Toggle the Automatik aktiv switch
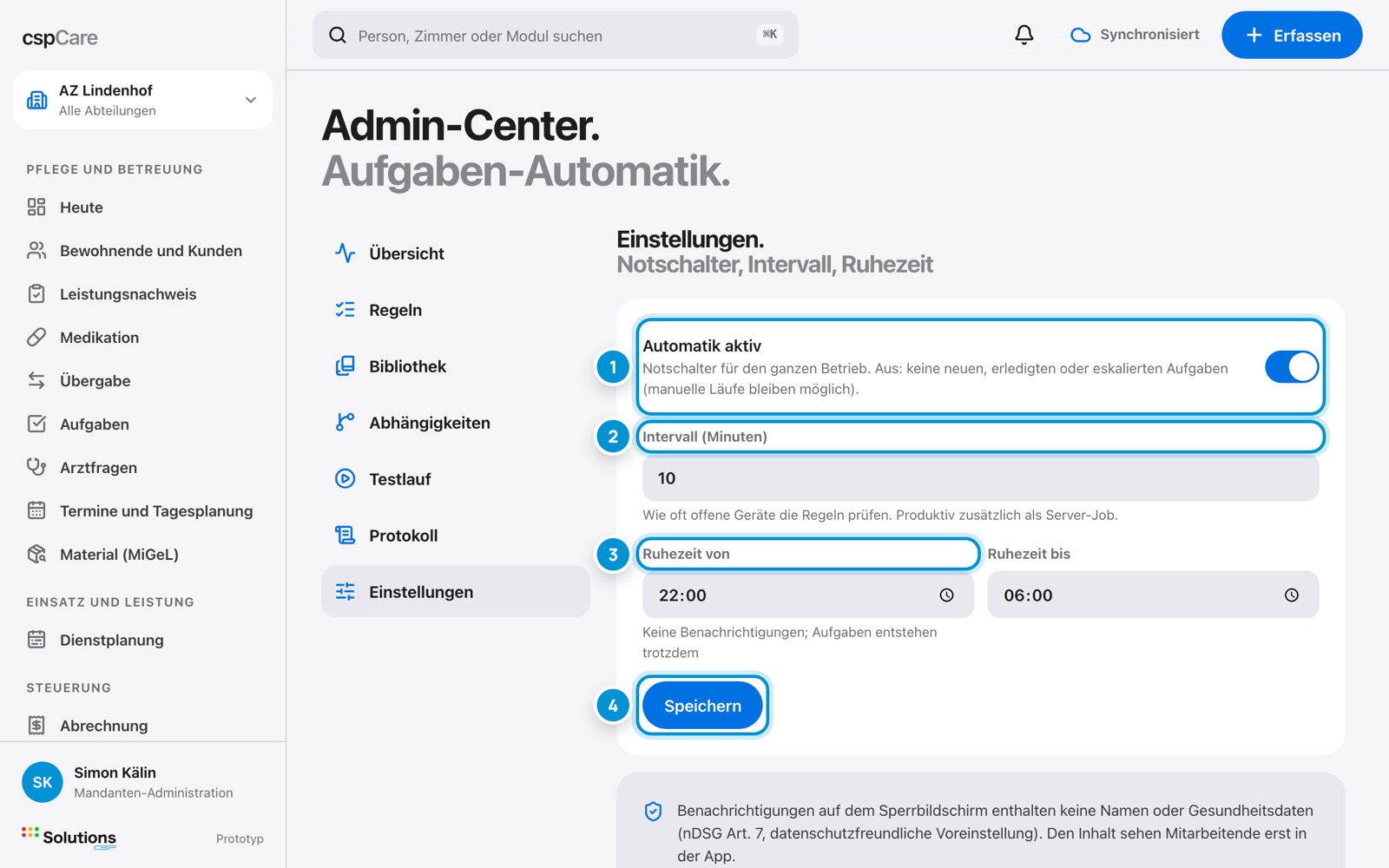The image size is (1389, 868). pyautogui.click(x=1292, y=367)
